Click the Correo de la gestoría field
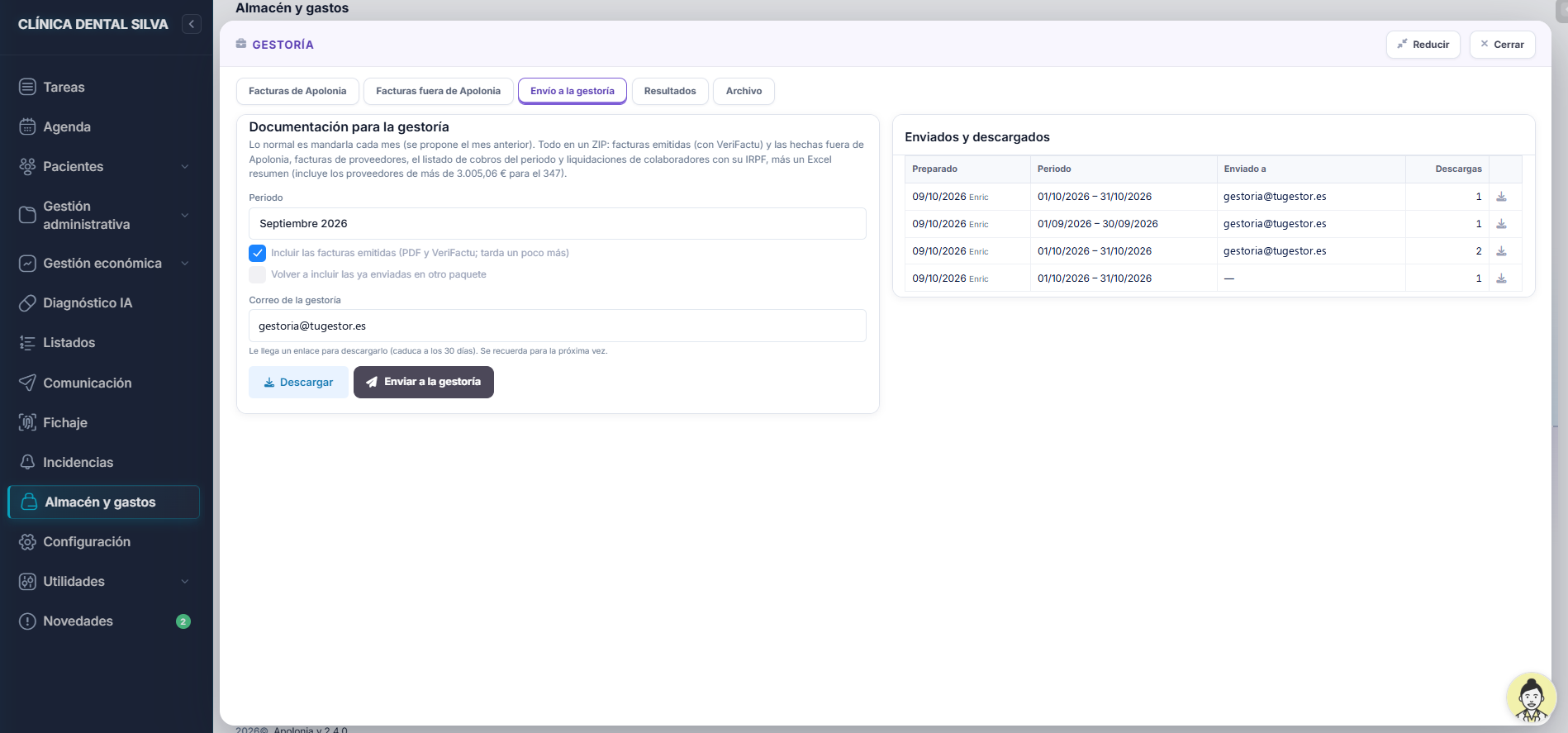Viewport: 1568px width, 733px height. click(558, 326)
